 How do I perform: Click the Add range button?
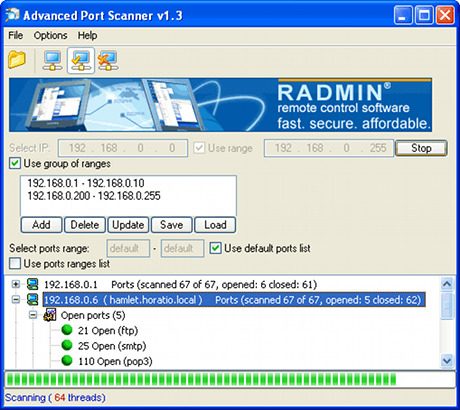coord(41,225)
